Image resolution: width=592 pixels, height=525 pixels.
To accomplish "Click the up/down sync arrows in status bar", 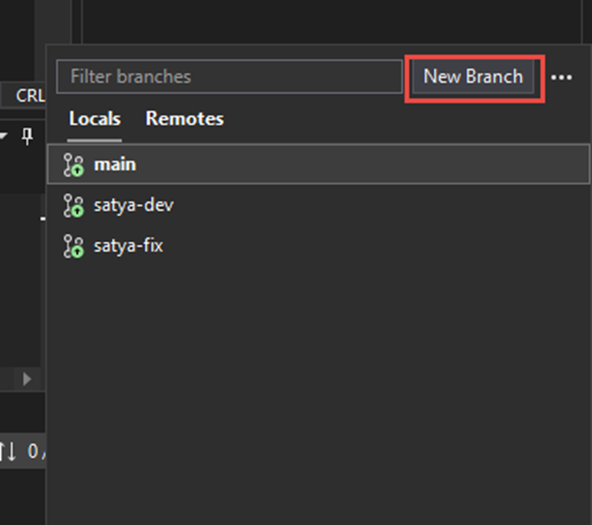I will pyautogui.click(x=8, y=451).
